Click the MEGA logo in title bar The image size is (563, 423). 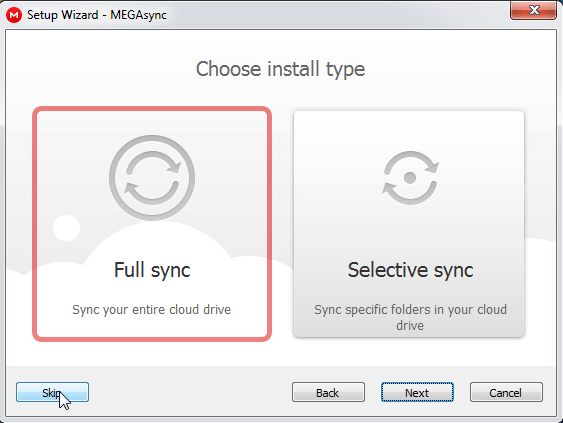(x=14, y=15)
